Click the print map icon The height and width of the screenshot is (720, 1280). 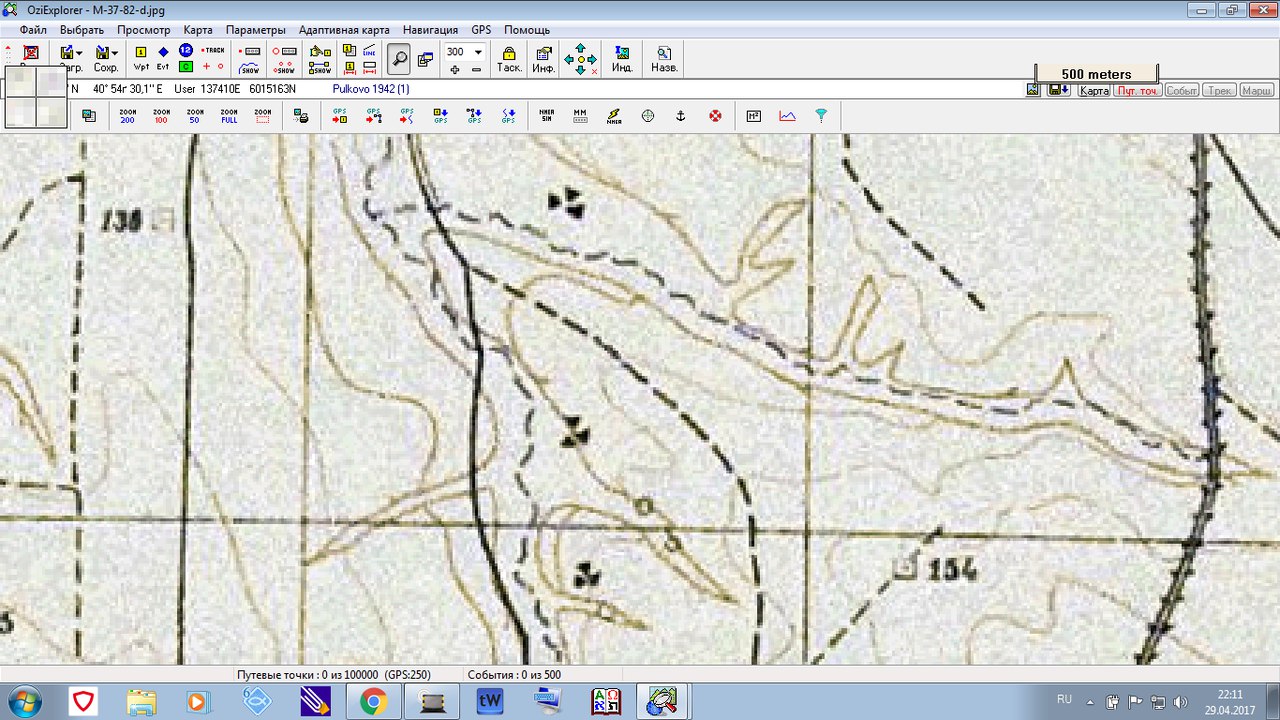[x=300, y=116]
